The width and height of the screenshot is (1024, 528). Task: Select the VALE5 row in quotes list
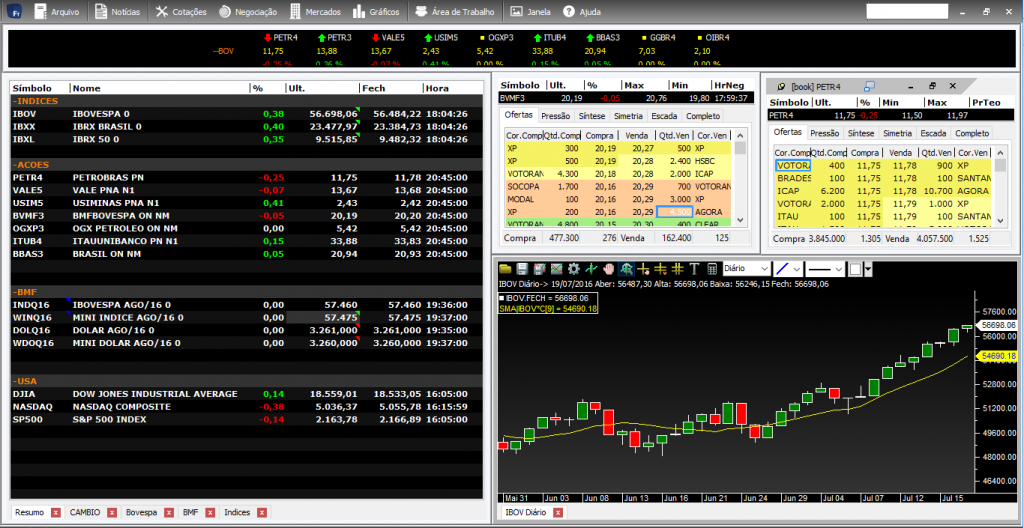[247, 190]
